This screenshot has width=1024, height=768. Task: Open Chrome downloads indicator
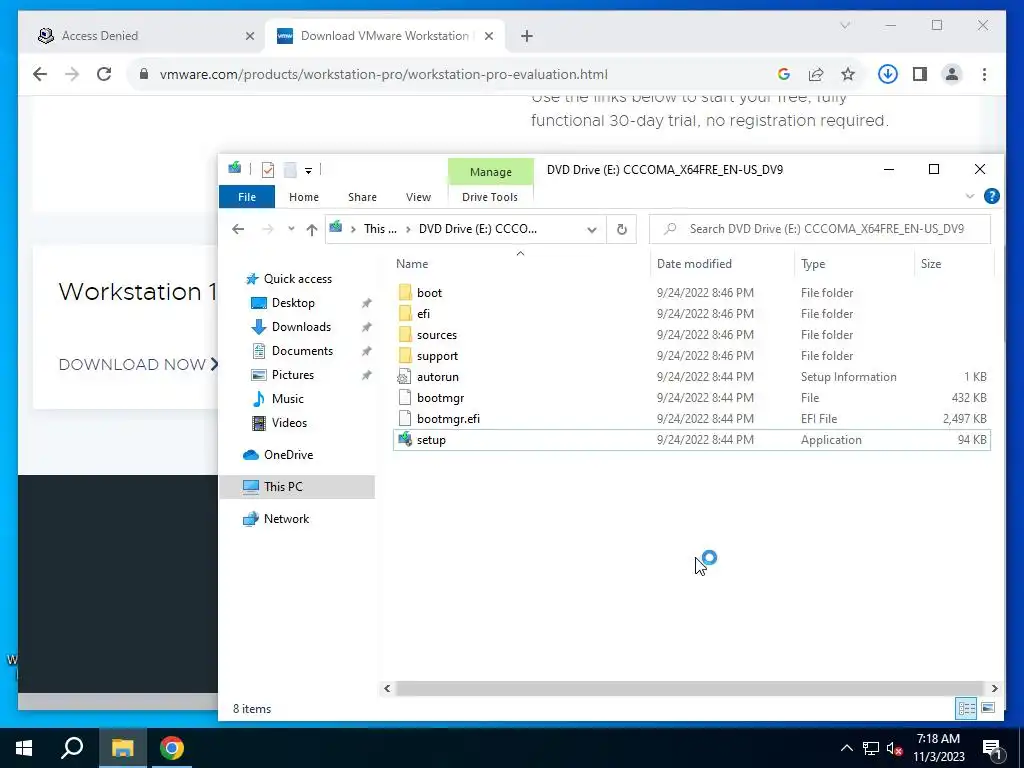[x=887, y=74]
